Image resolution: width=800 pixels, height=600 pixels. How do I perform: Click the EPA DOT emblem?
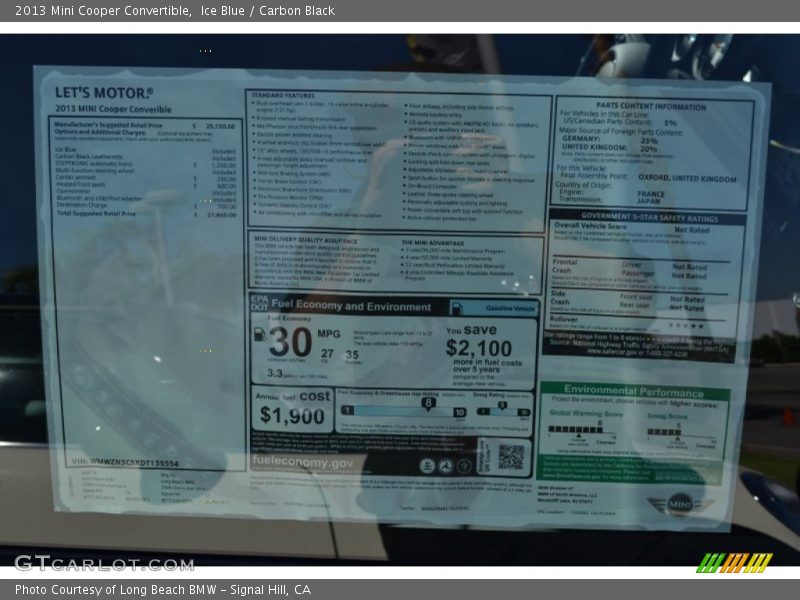[x=260, y=303]
